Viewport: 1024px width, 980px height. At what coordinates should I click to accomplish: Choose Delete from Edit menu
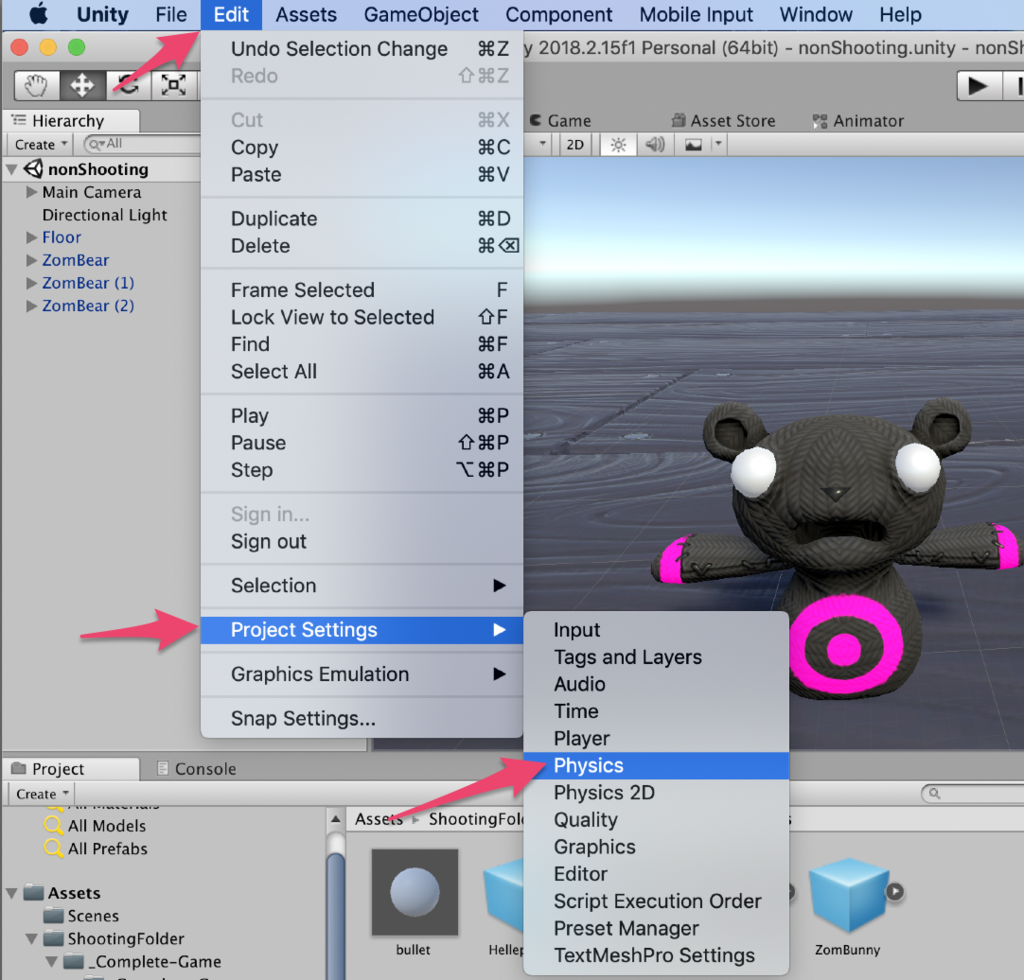[362, 246]
